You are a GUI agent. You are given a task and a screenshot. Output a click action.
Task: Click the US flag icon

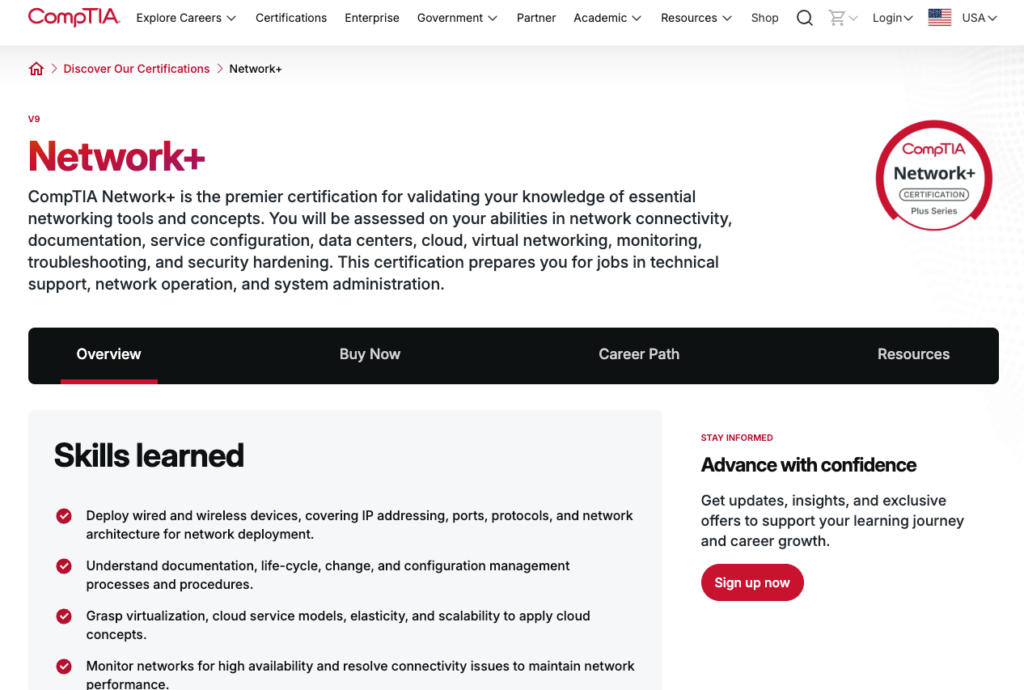[x=939, y=16]
